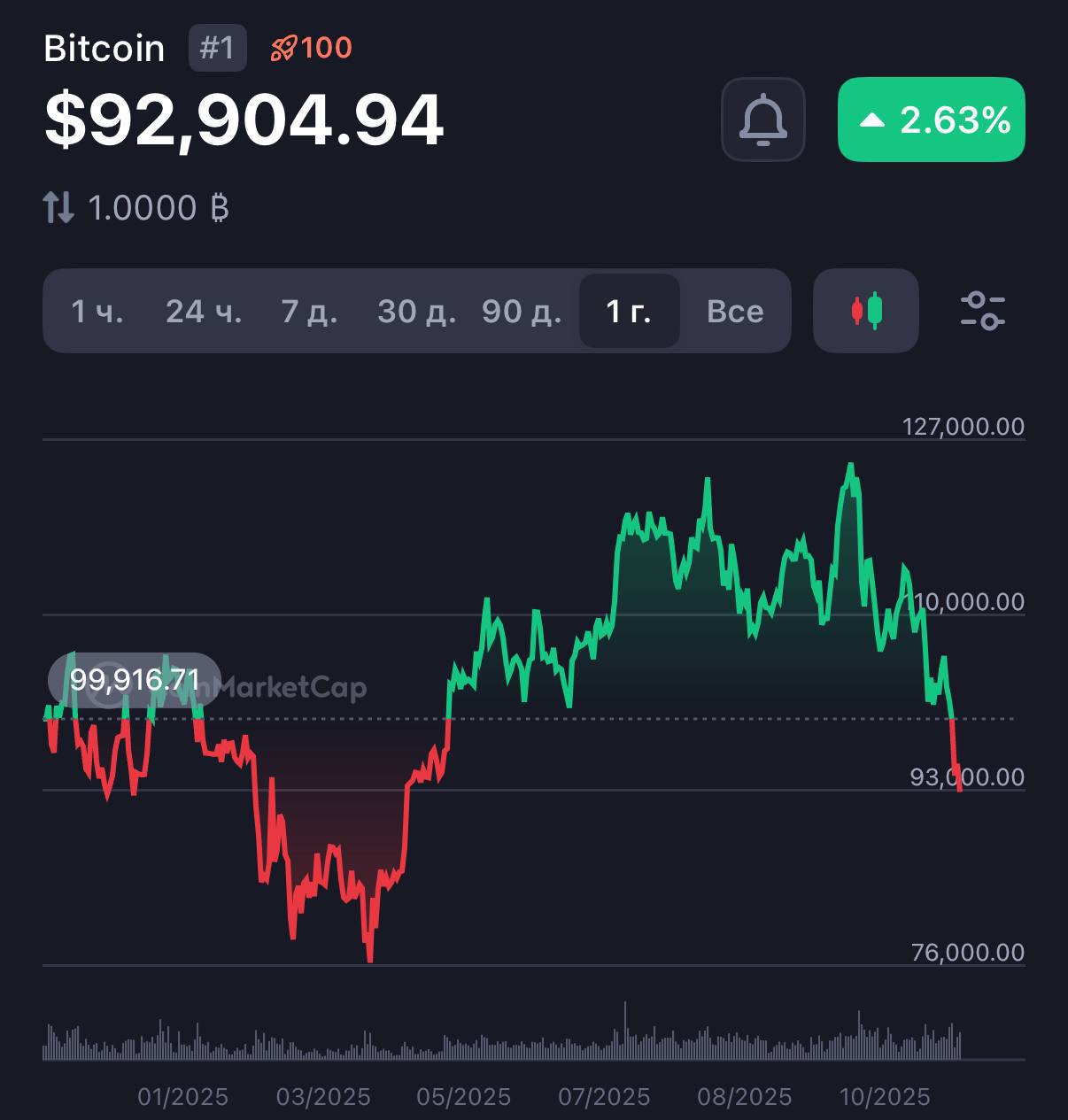The image size is (1068, 1120).
Task: Tap the Bitcoin coin name title
Action: (104, 48)
